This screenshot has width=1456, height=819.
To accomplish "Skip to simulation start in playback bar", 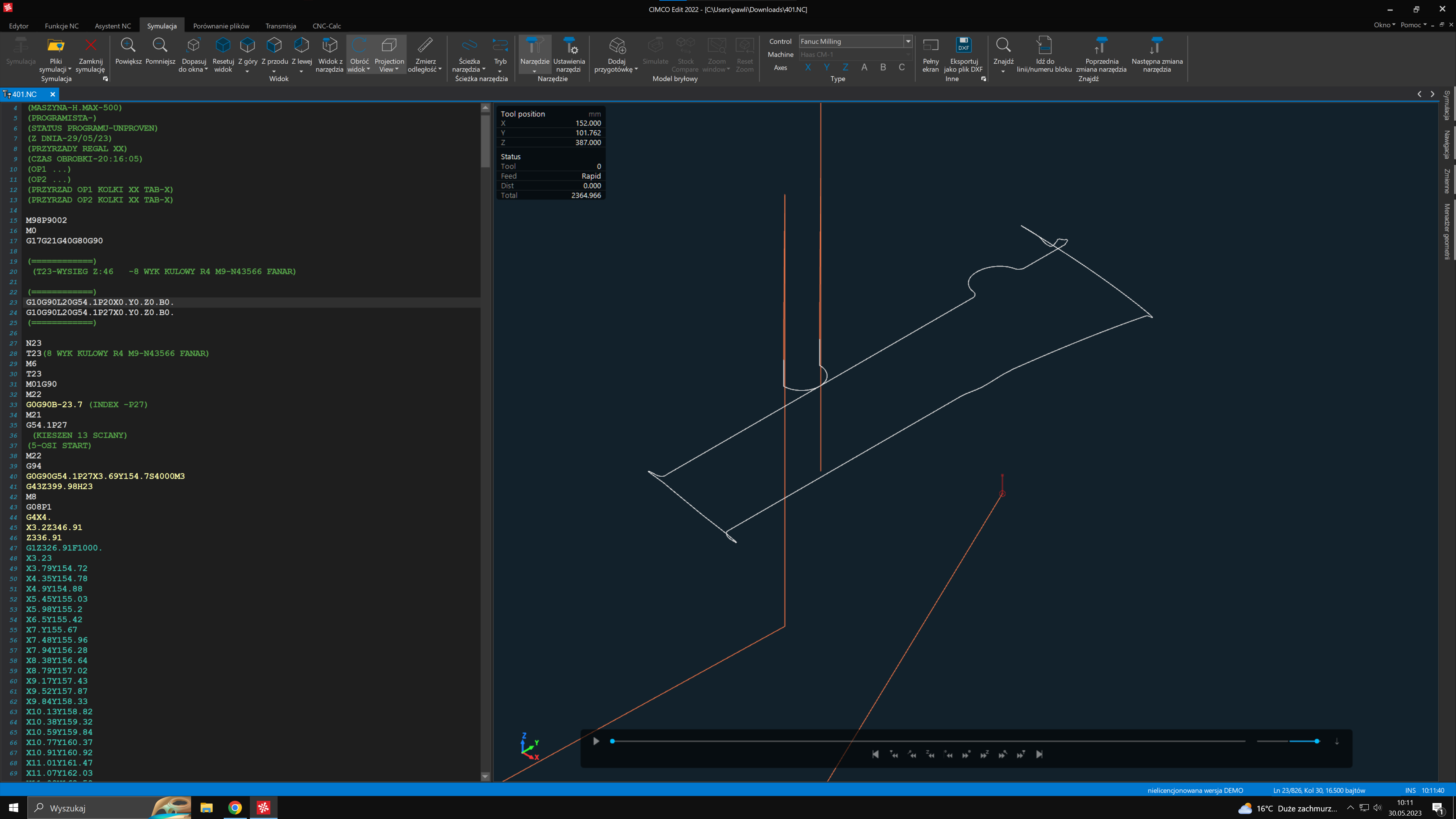I will tap(875, 754).
